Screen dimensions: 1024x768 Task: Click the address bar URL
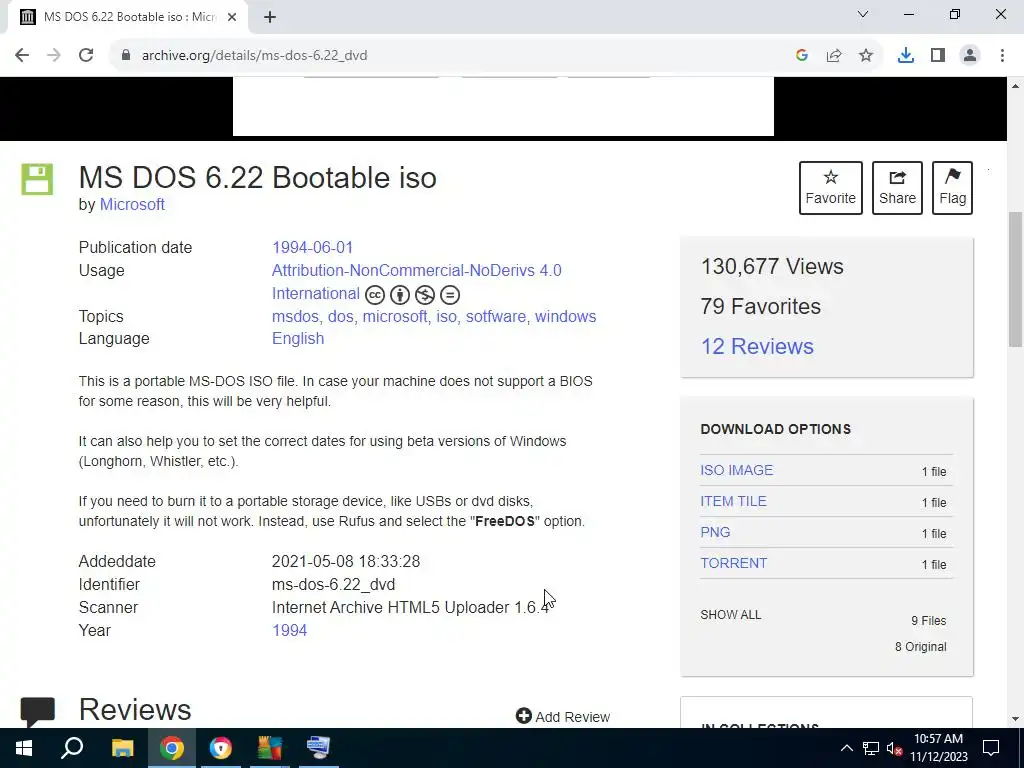pyautogui.click(x=255, y=55)
